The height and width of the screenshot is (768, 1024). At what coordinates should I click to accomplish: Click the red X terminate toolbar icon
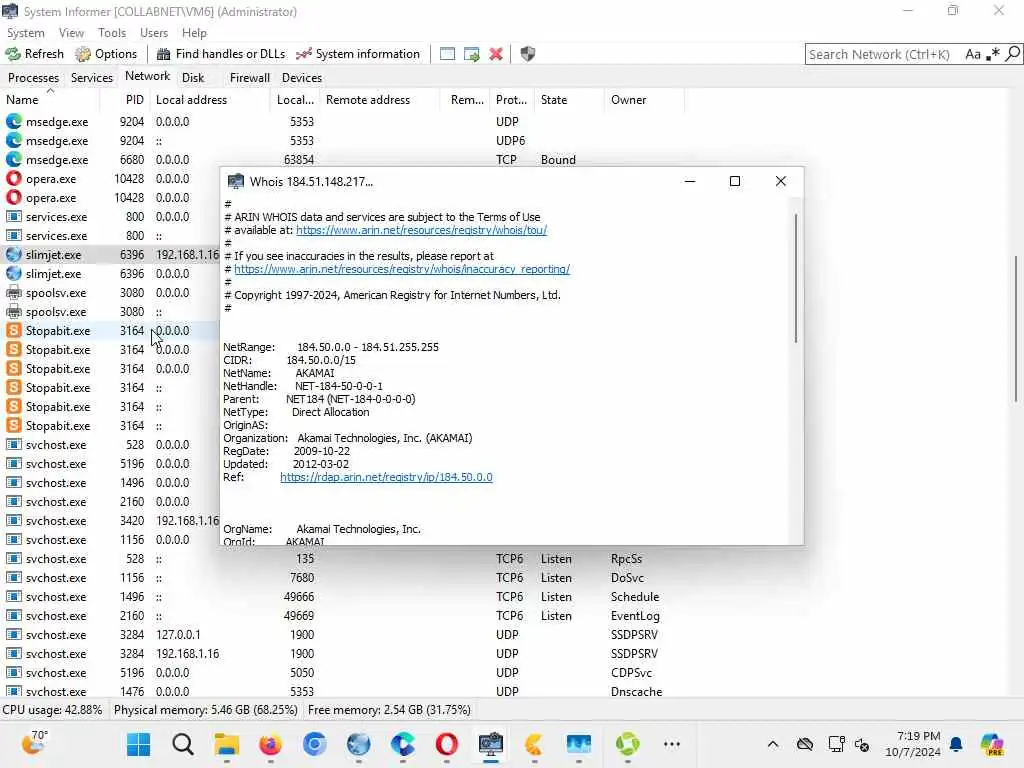[496, 54]
